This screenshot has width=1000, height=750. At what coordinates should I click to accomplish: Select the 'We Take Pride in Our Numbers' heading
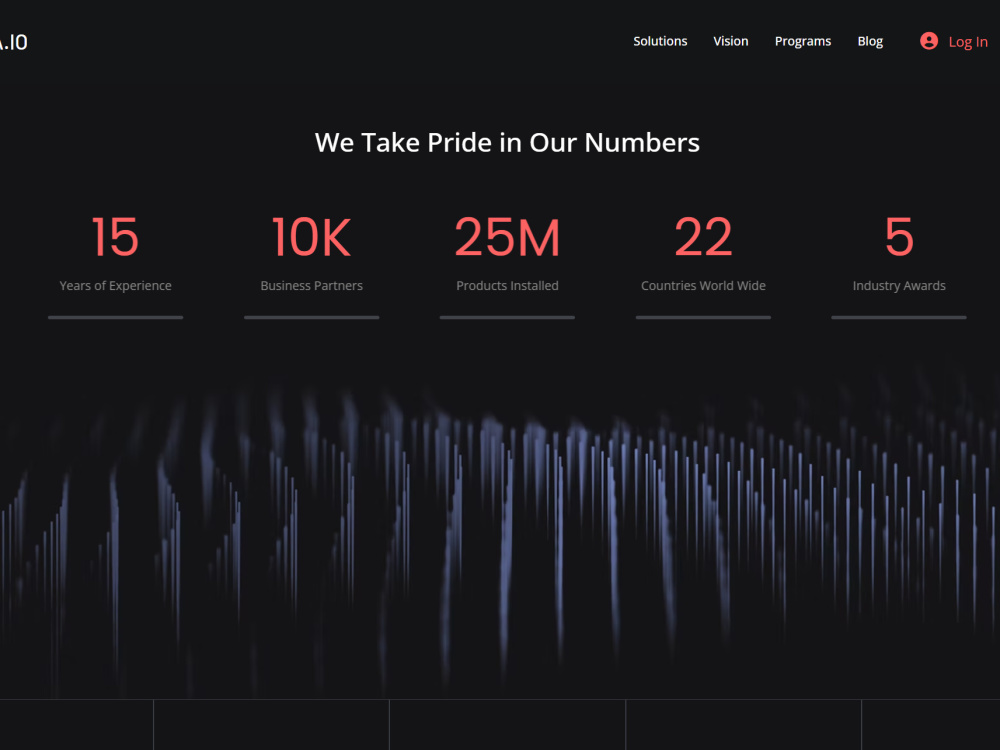(x=507, y=143)
